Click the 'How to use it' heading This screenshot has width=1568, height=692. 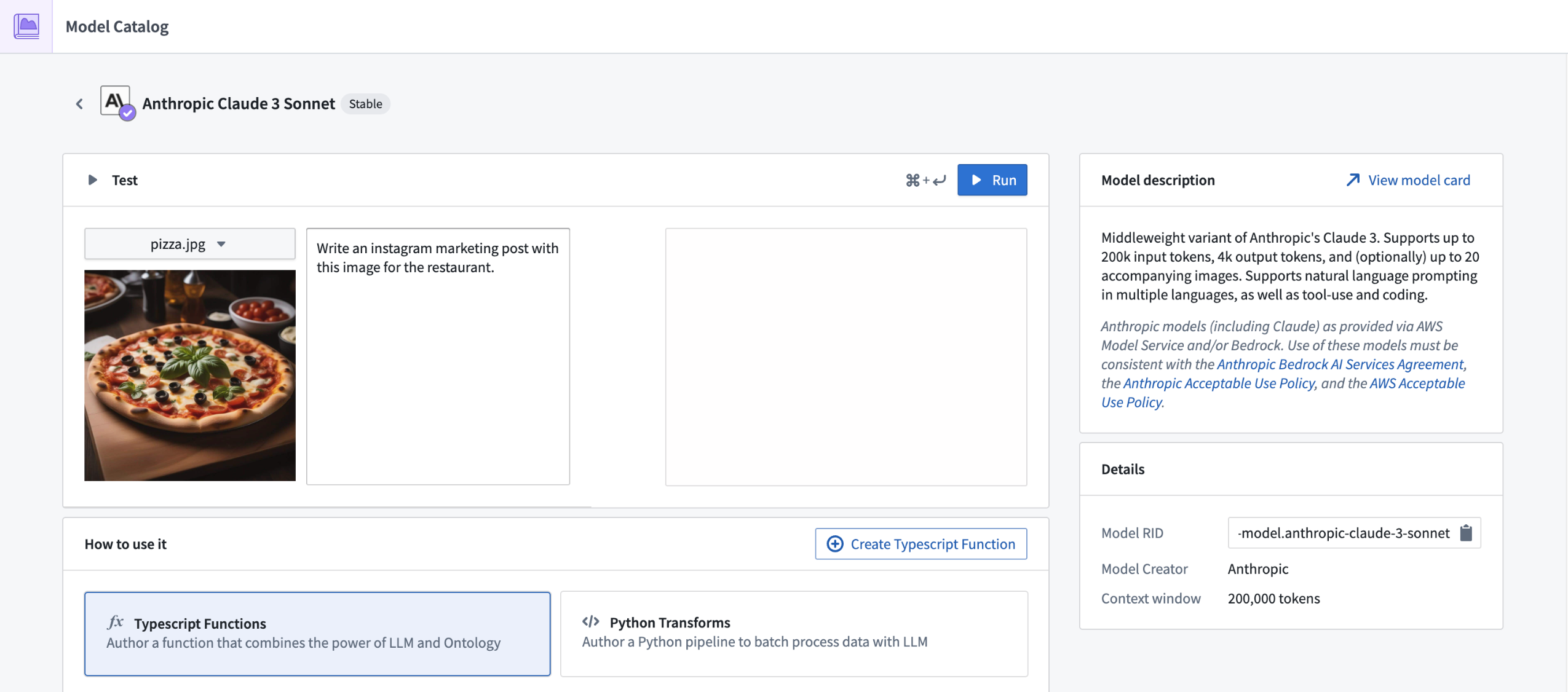(125, 544)
